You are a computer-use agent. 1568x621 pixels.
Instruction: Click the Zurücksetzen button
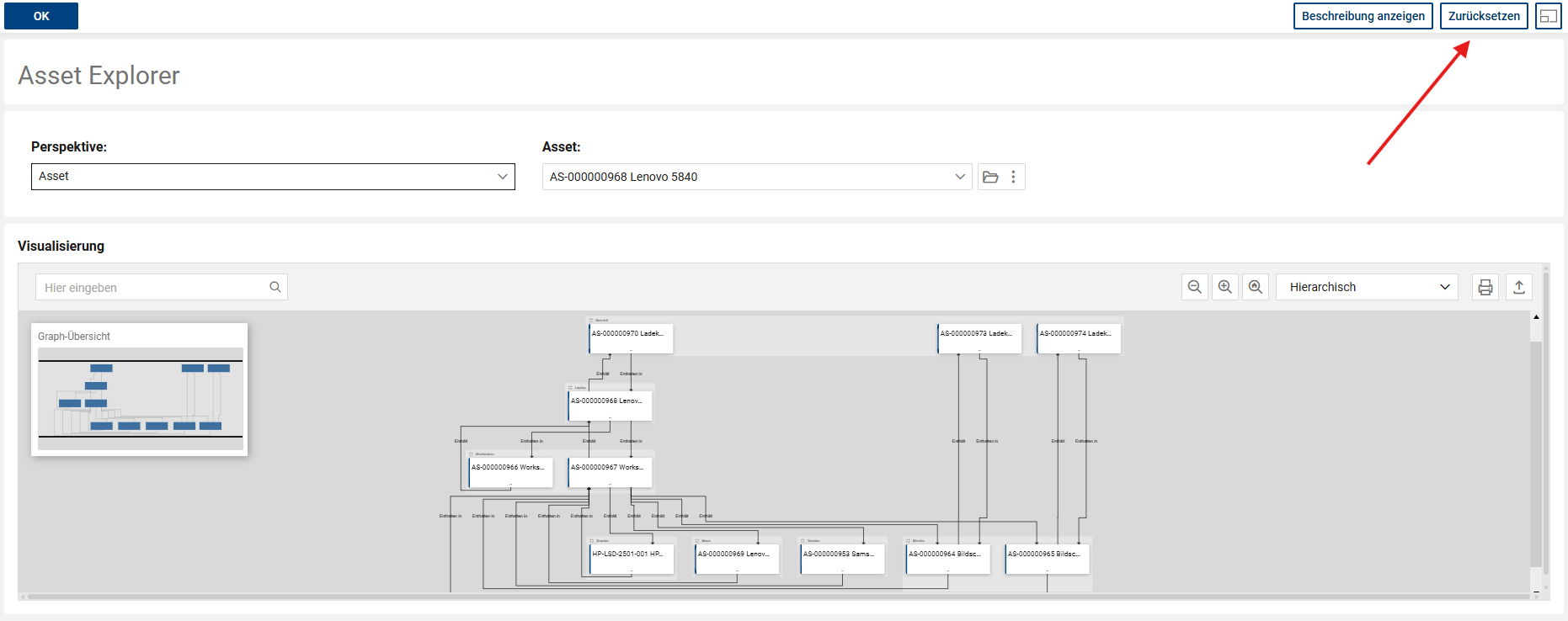(x=1483, y=16)
